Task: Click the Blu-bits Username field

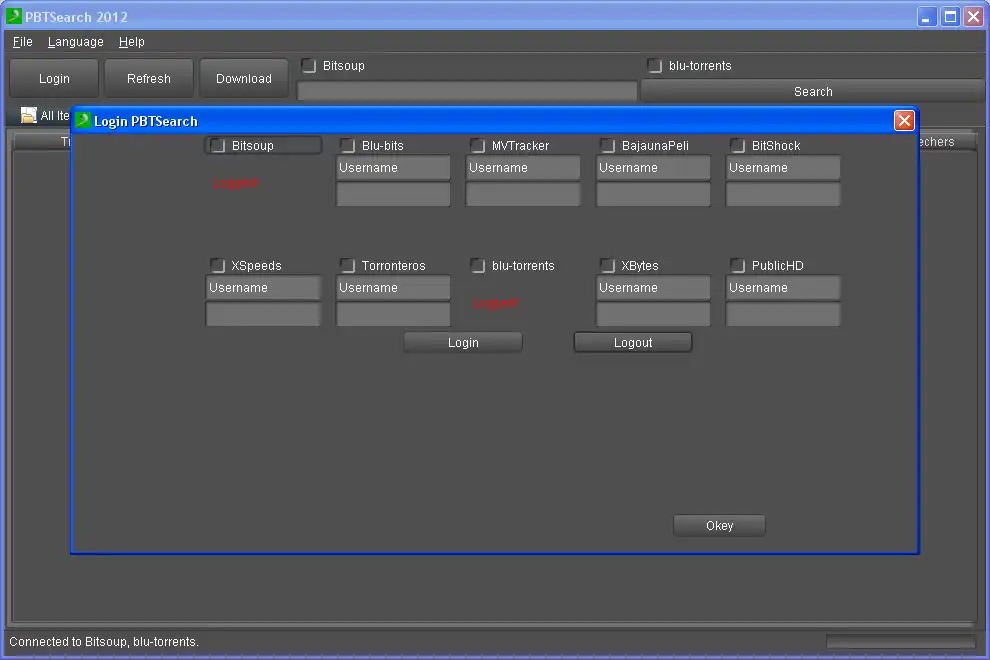Action: pos(393,167)
